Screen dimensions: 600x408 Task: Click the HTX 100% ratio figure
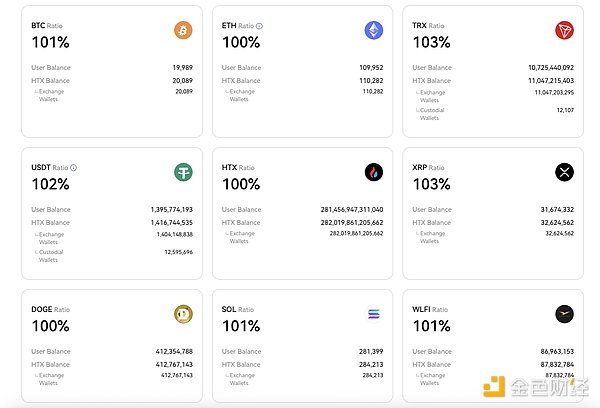click(241, 185)
